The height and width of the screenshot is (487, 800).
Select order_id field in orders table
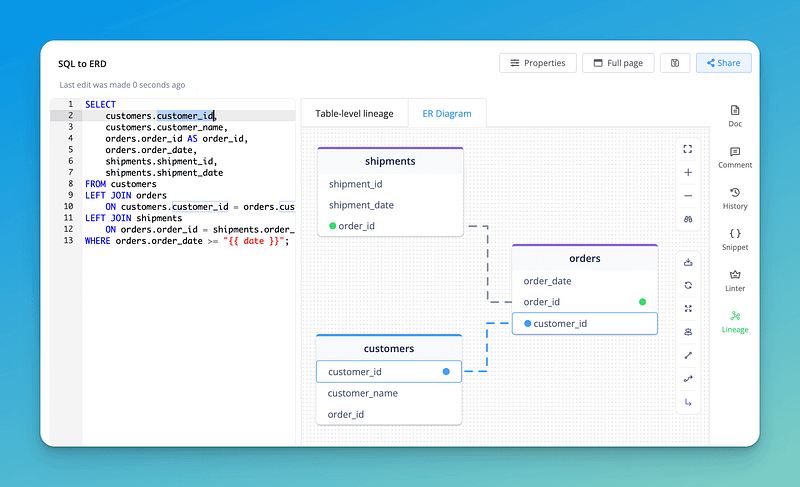(x=585, y=302)
